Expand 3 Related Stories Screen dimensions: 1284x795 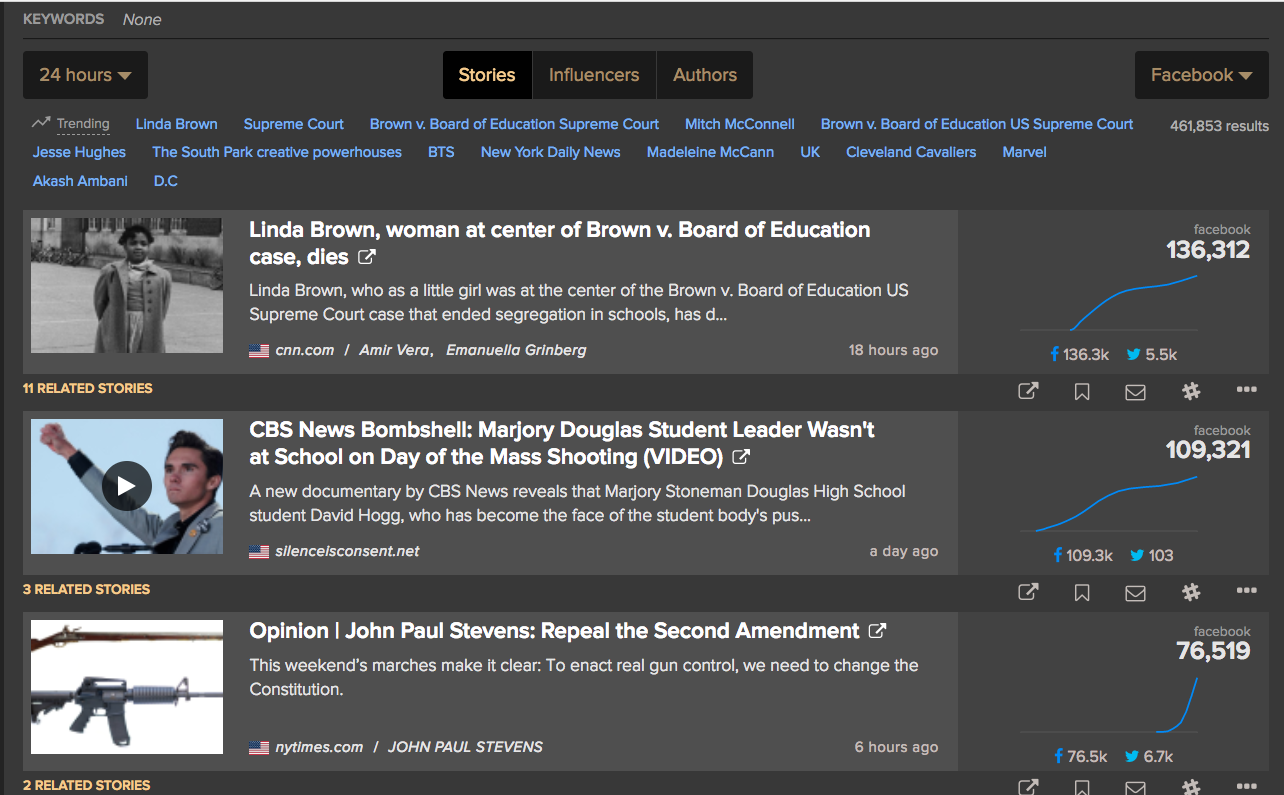86,589
